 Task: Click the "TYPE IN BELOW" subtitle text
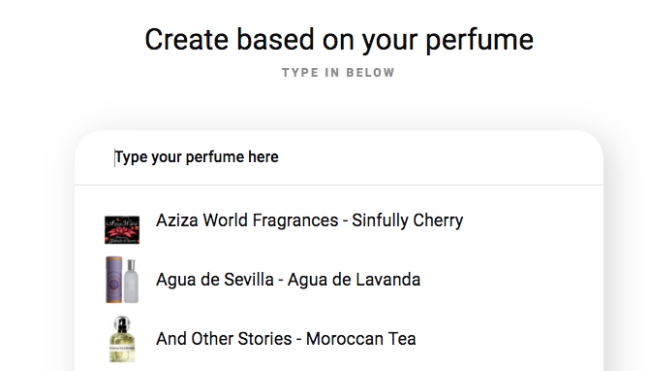pyautogui.click(x=338, y=73)
